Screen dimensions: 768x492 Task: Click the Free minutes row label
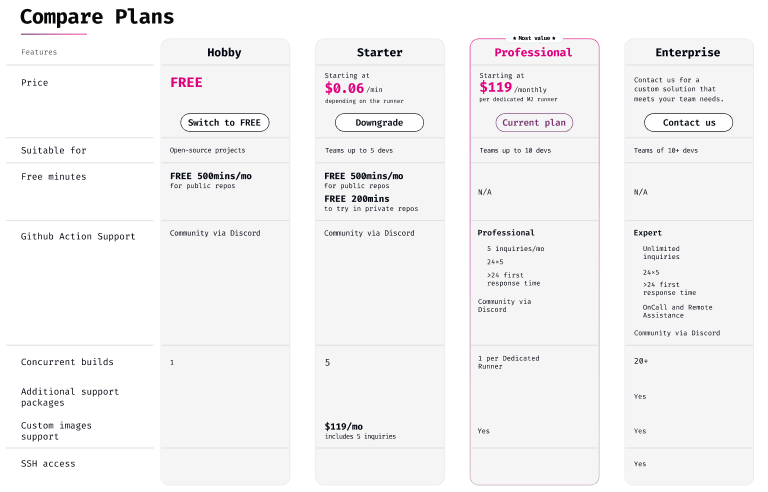click(53, 176)
